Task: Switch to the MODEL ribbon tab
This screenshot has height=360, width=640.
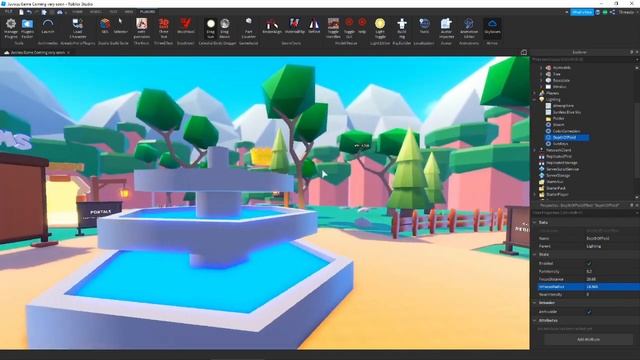Action: (x=96, y=12)
